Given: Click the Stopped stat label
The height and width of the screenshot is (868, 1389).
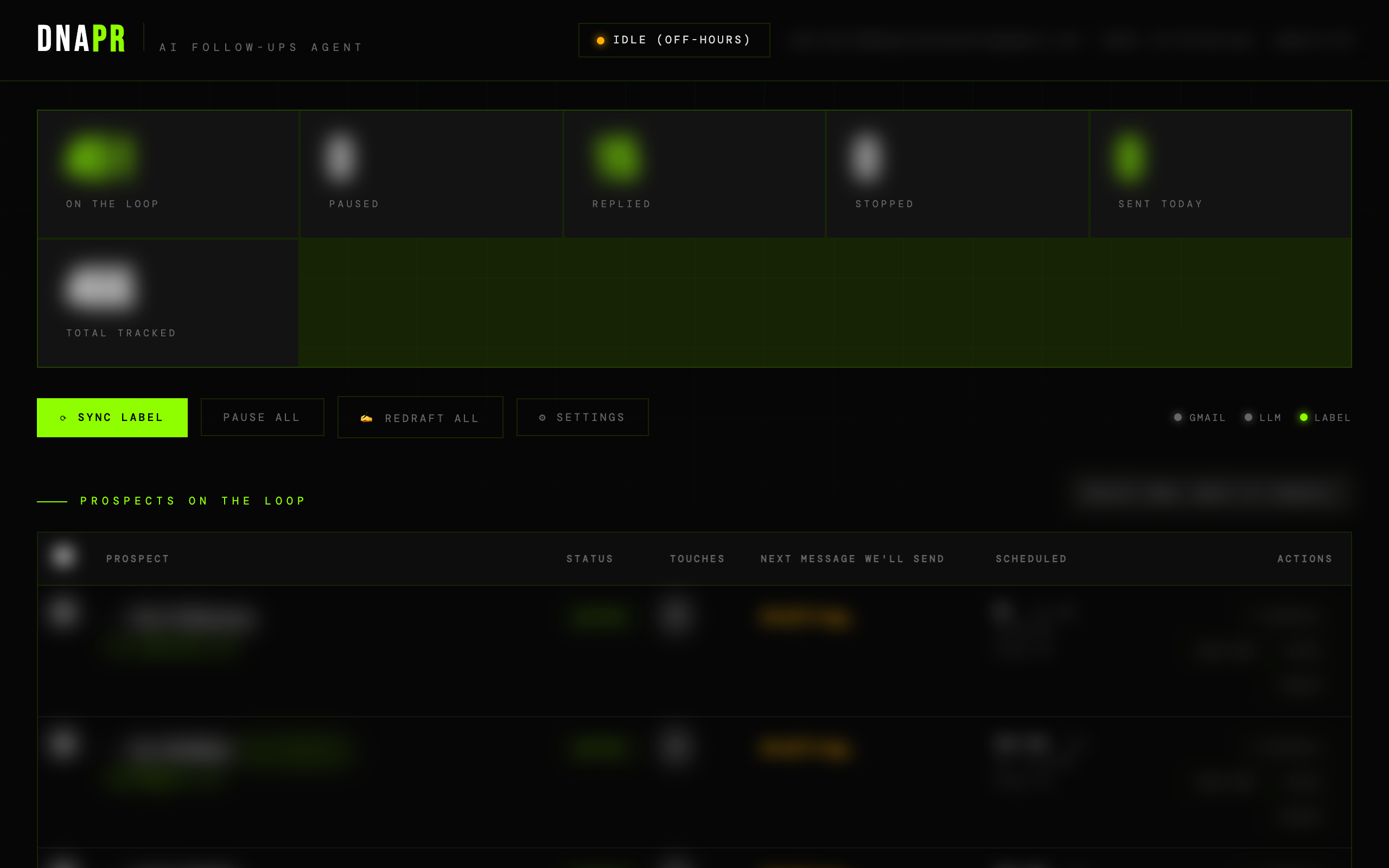Looking at the screenshot, I should pos(884,204).
